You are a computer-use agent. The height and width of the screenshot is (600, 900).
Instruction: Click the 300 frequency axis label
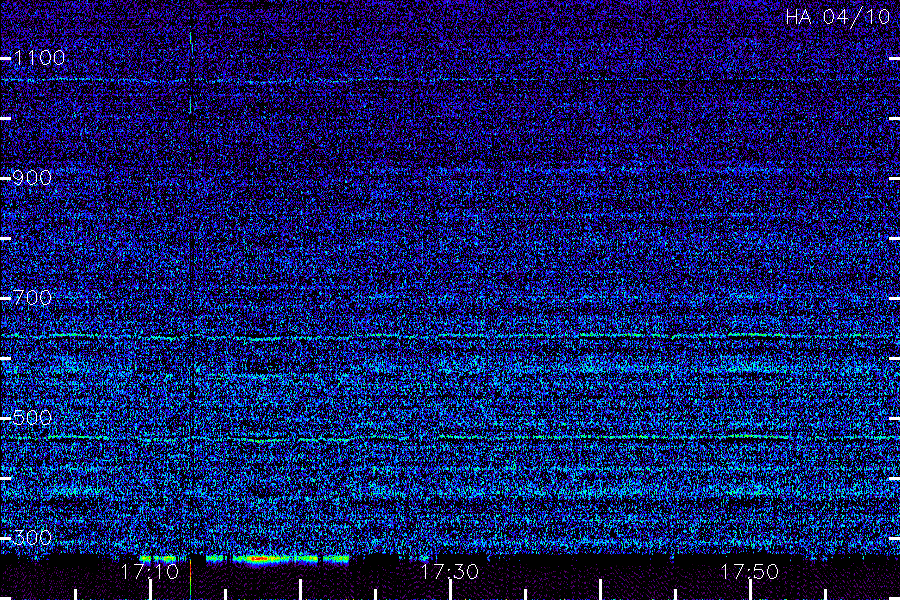pyautogui.click(x=32, y=537)
